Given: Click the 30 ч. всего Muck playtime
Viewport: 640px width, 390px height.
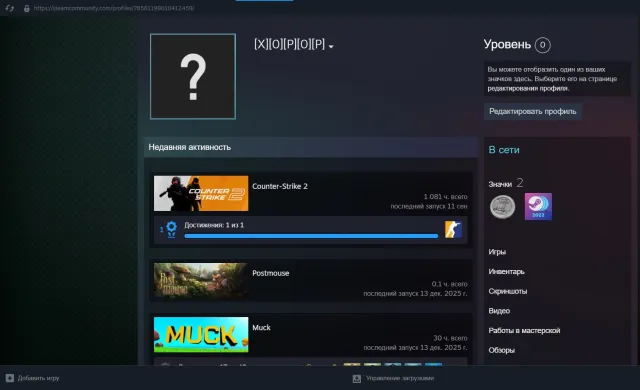Looking at the screenshot, I should (x=450, y=338).
